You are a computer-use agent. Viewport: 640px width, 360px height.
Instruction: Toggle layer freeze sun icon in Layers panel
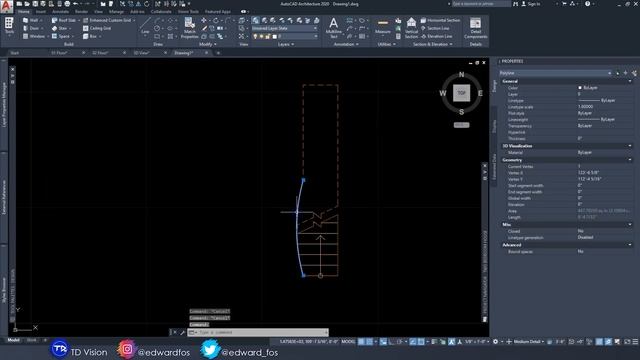tap(261, 36)
